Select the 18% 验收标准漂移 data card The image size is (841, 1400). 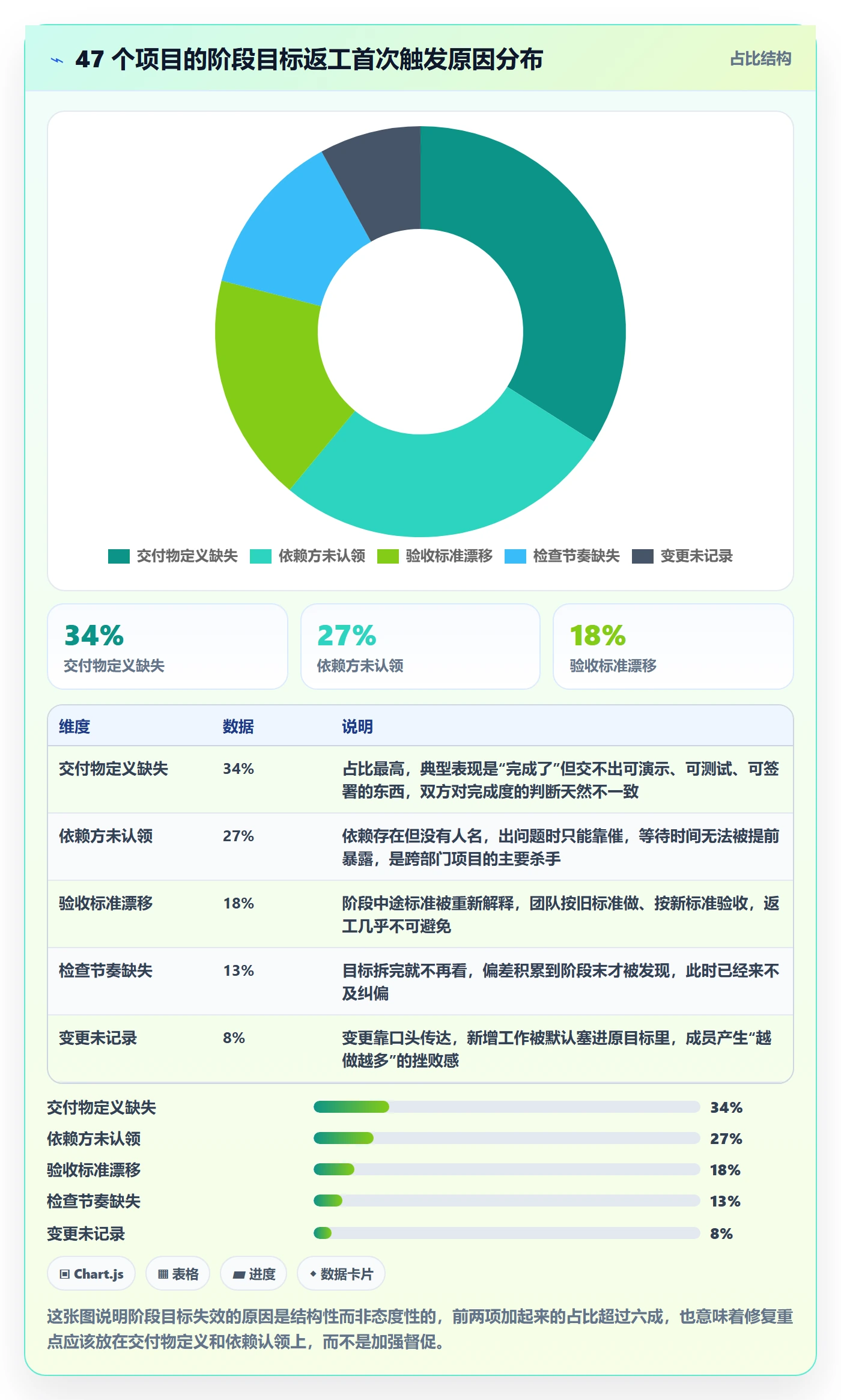tap(673, 647)
